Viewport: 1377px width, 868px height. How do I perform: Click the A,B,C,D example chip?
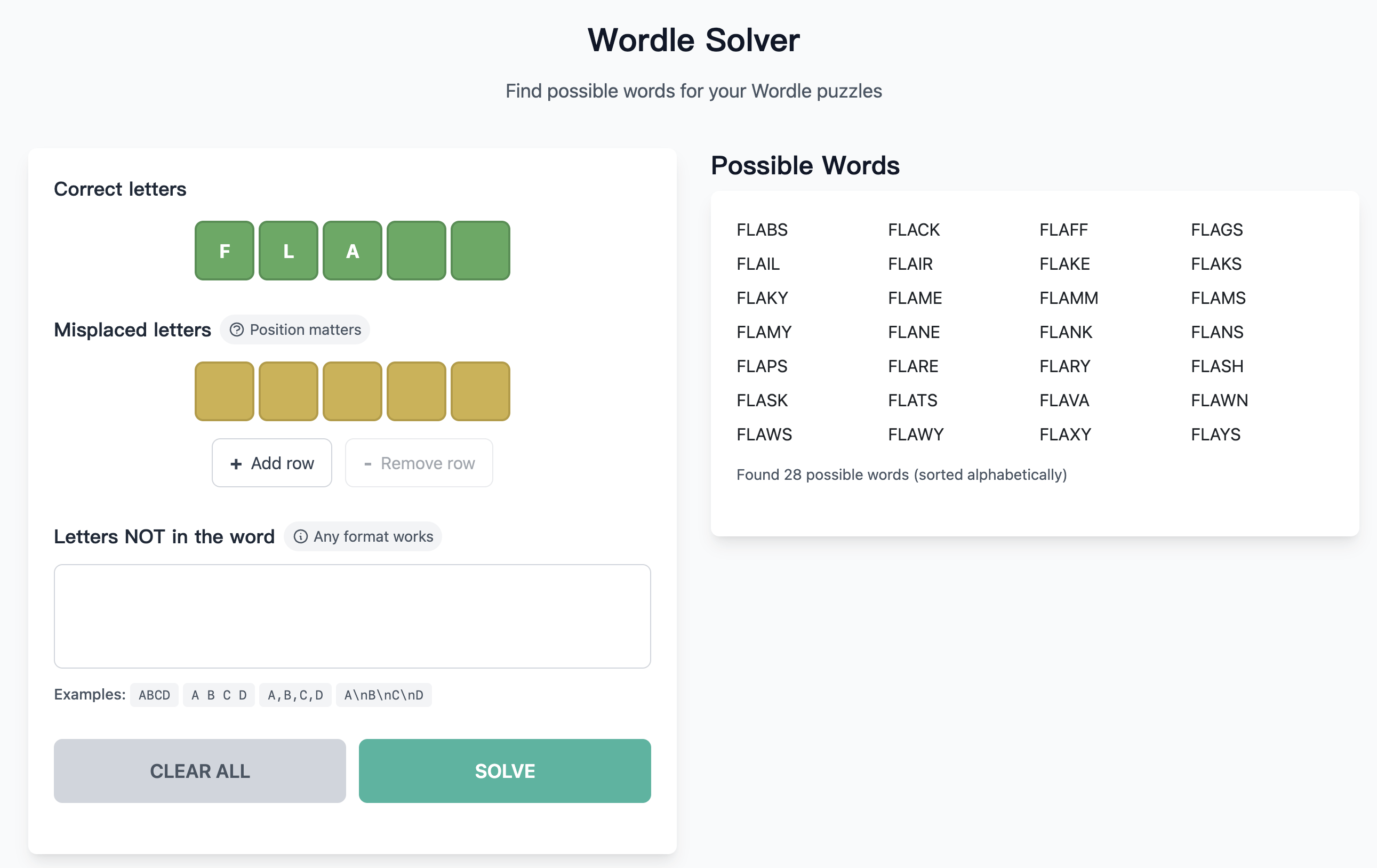[295, 695]
